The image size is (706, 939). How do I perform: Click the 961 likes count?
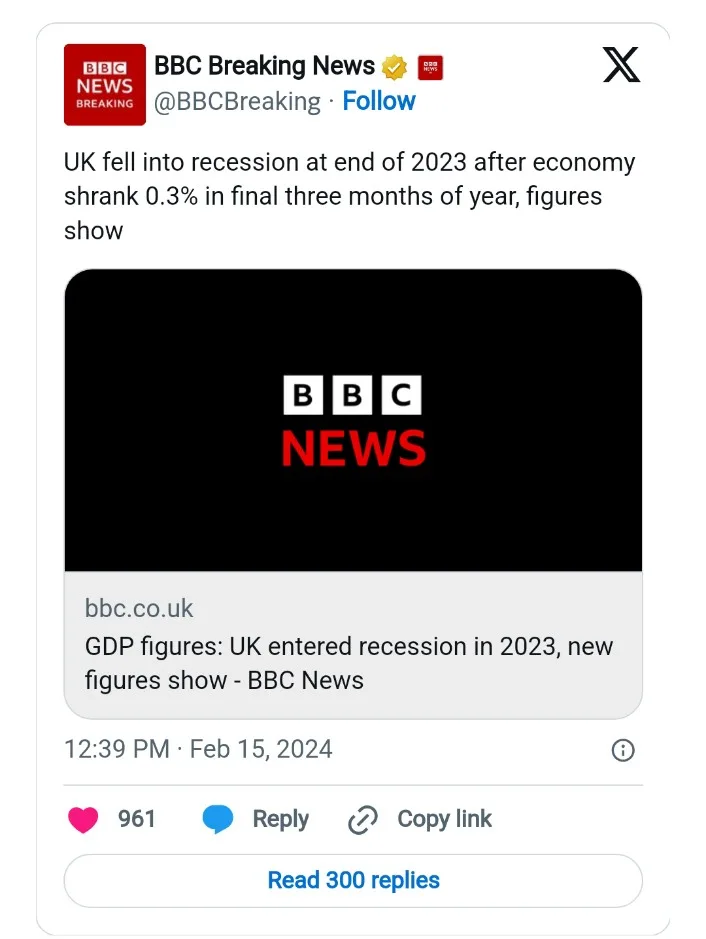coord(137,820)
